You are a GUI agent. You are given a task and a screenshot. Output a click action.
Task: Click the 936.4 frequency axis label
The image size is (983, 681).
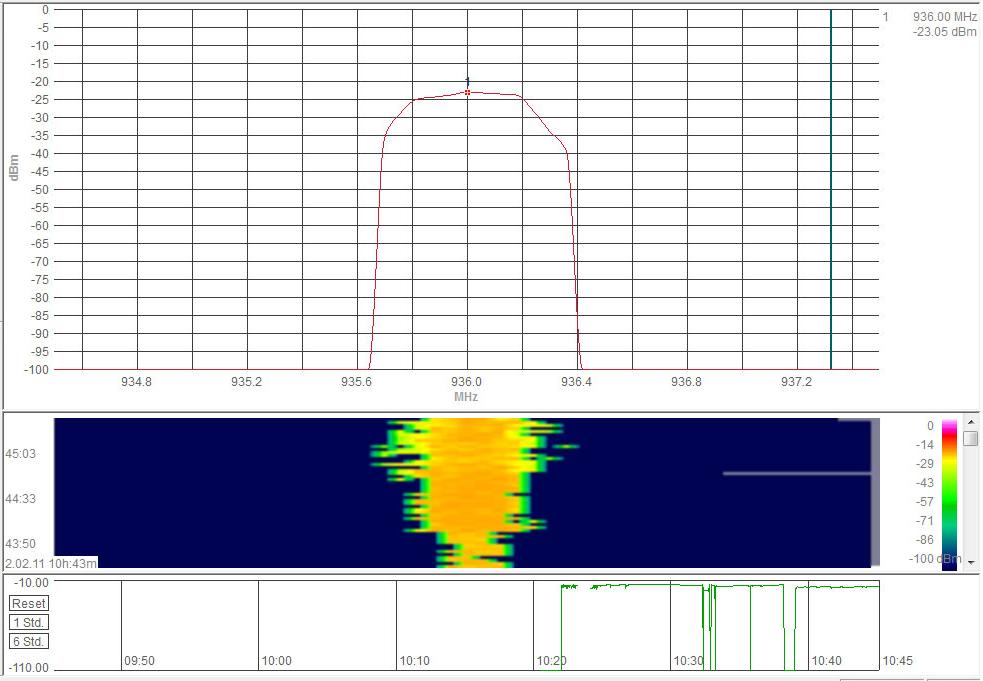[576, 382]
